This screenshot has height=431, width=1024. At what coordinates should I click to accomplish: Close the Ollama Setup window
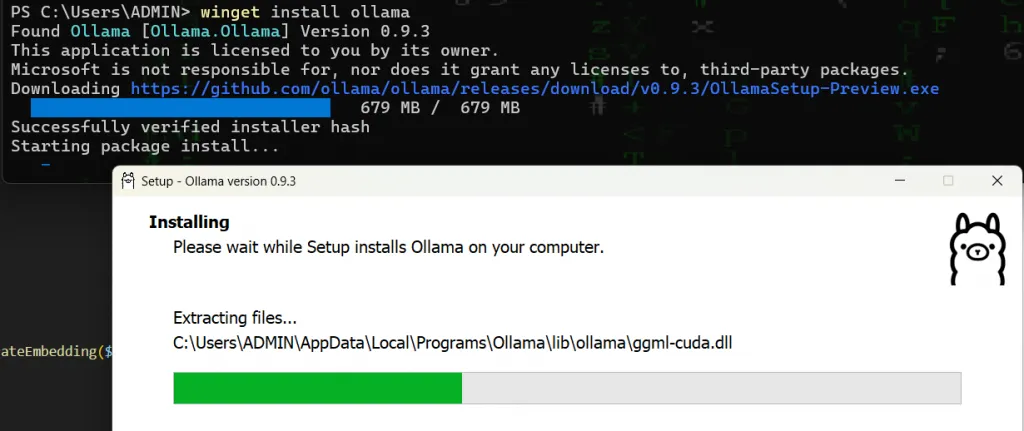point(997,181)
